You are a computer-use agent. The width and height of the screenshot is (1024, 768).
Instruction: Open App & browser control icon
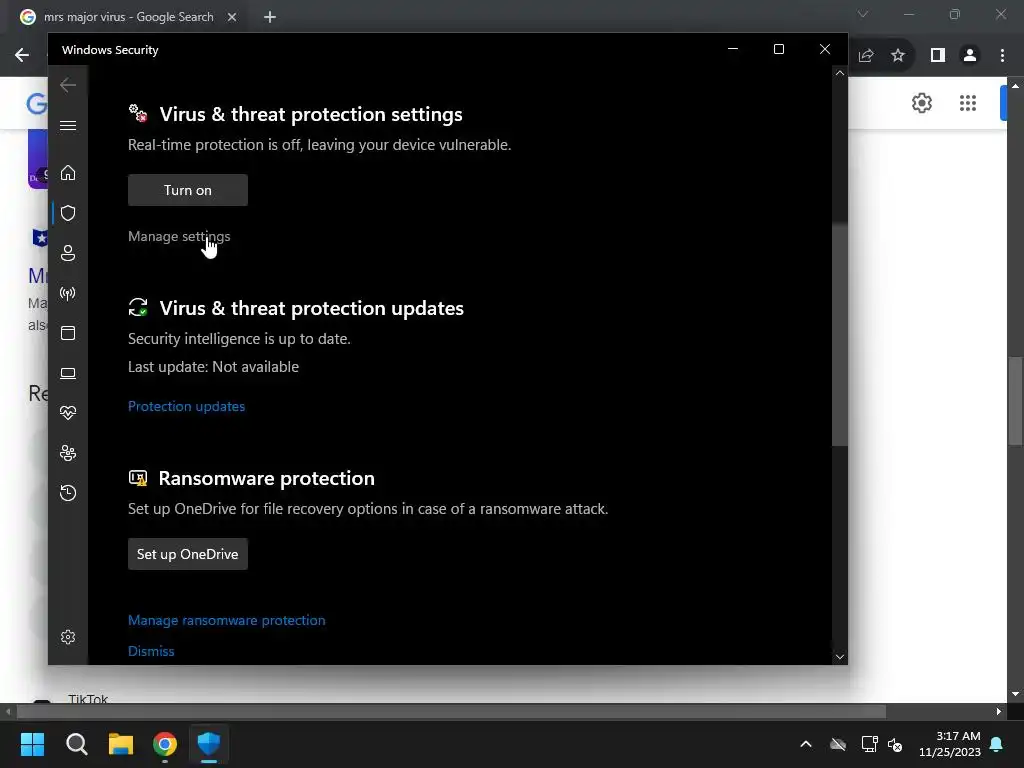tap(68, 333)
